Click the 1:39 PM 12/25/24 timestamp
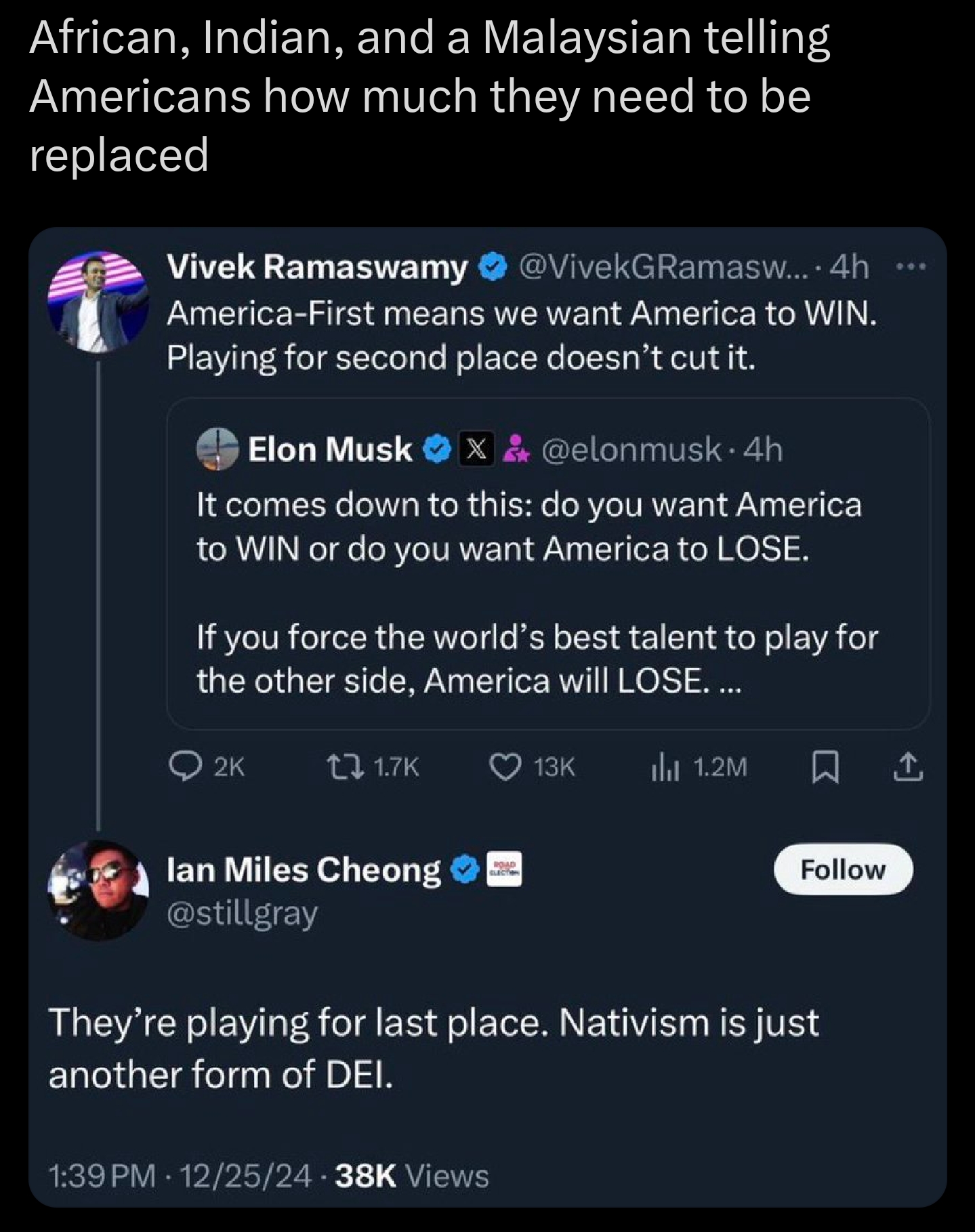 pos(180,1176)
